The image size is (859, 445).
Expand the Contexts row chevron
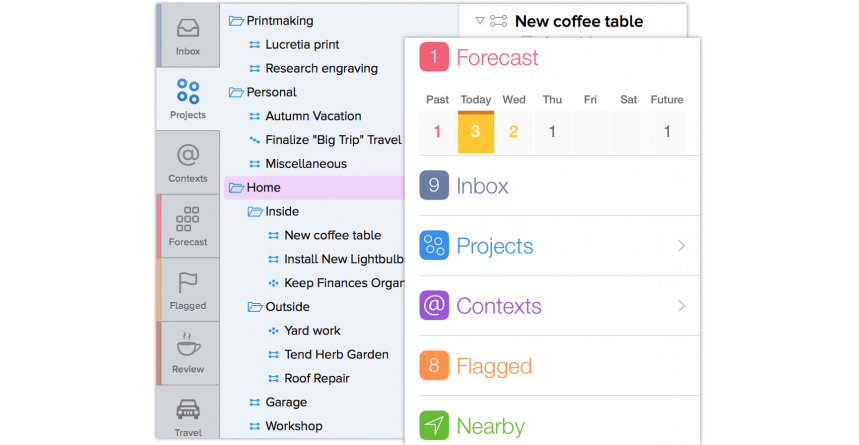coord(681,306)
